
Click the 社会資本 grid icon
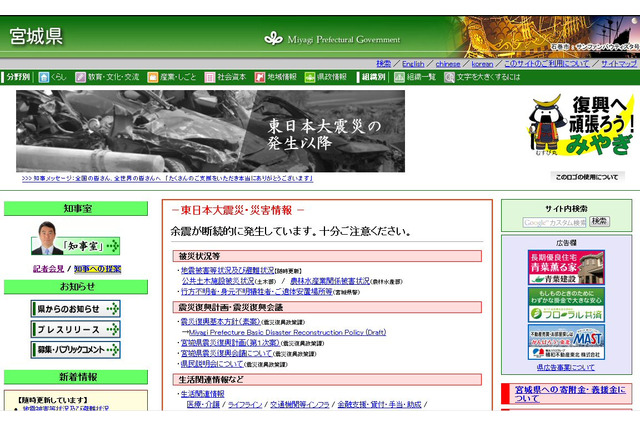point(210,77)
